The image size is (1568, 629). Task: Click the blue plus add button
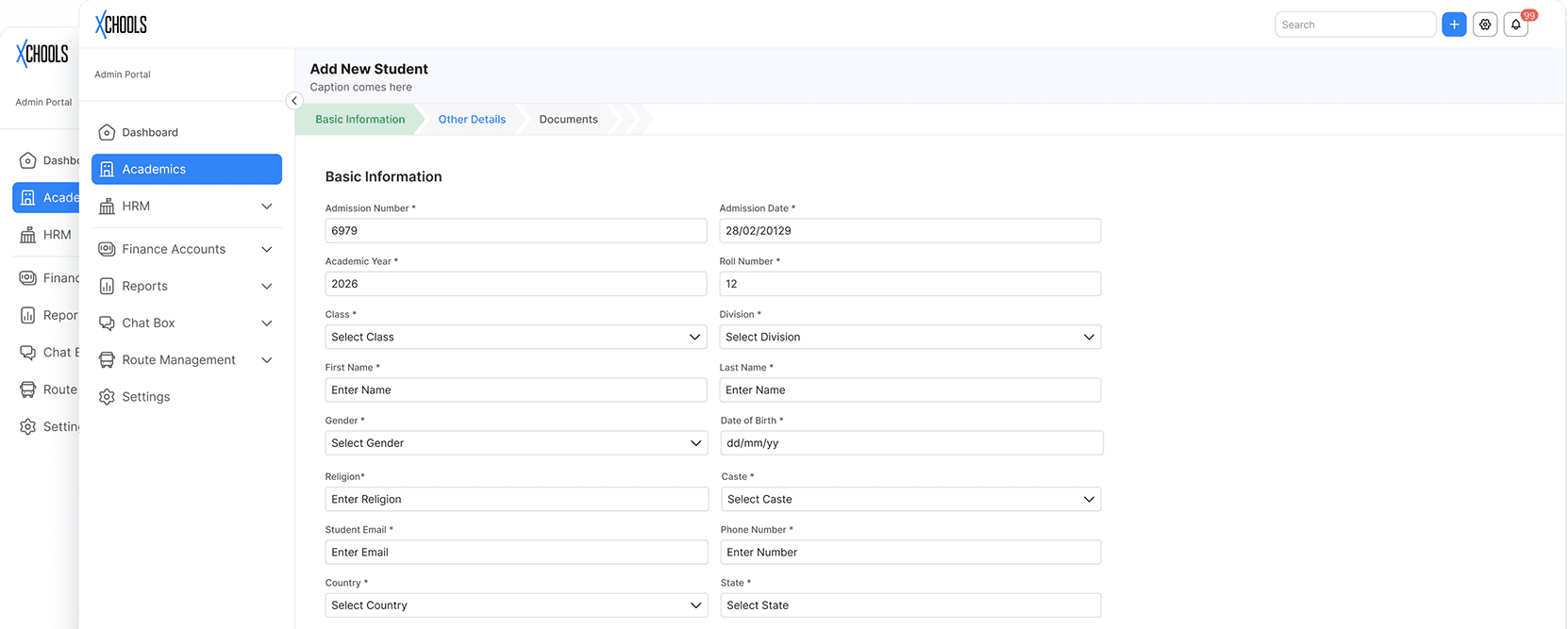(1454, 25)
